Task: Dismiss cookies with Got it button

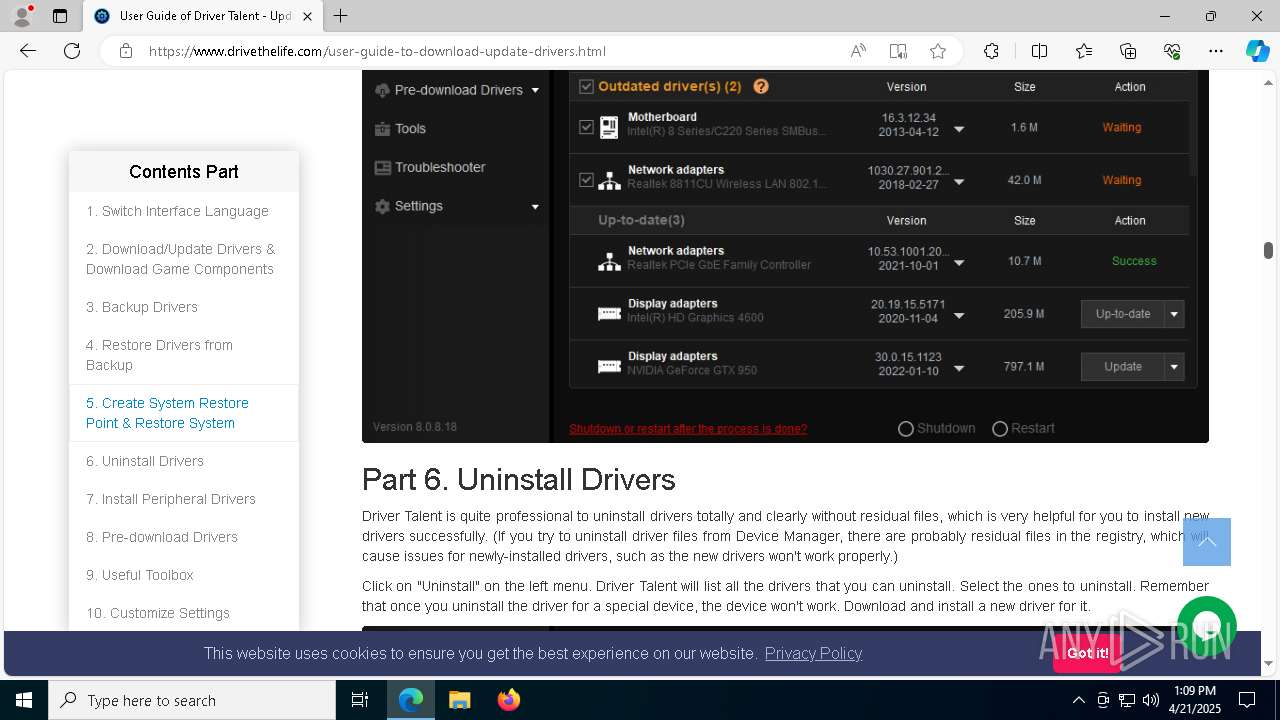Action: (x=1087, y=653)
